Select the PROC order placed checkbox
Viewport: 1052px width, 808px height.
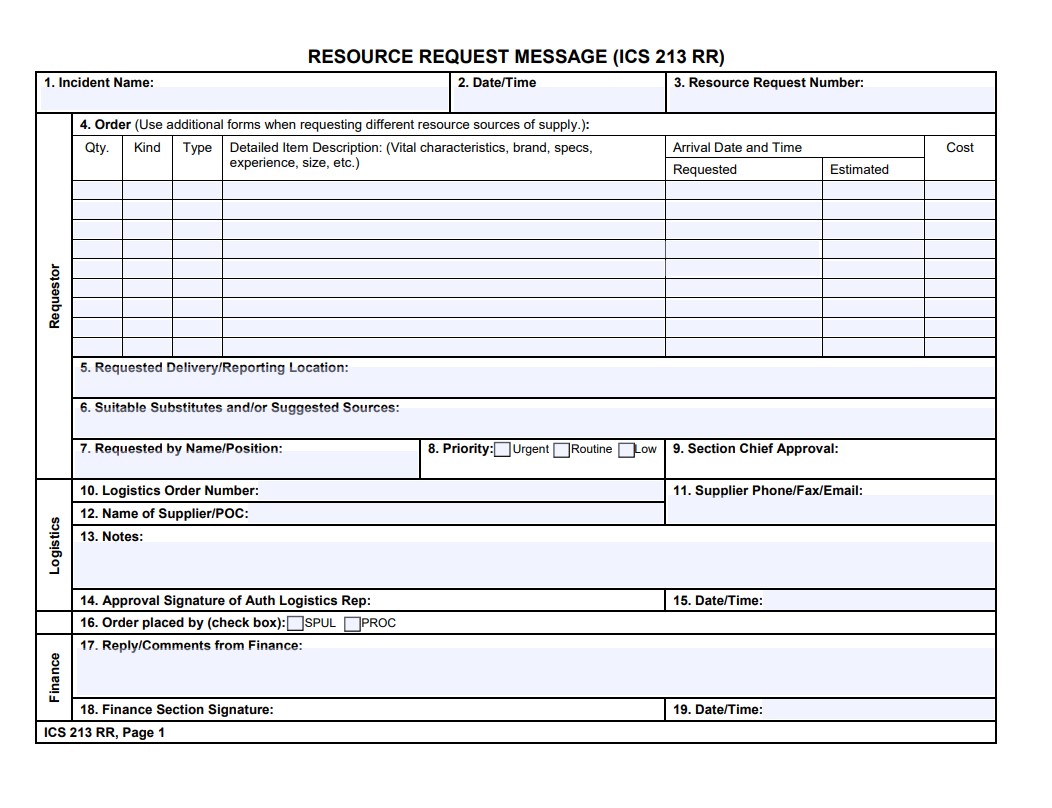point(352,624)
